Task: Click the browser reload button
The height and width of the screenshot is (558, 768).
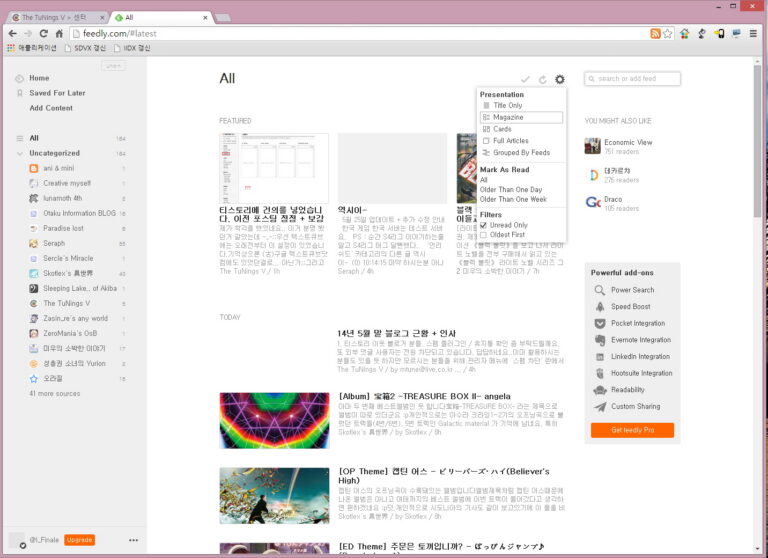Action: click(44, 33)
